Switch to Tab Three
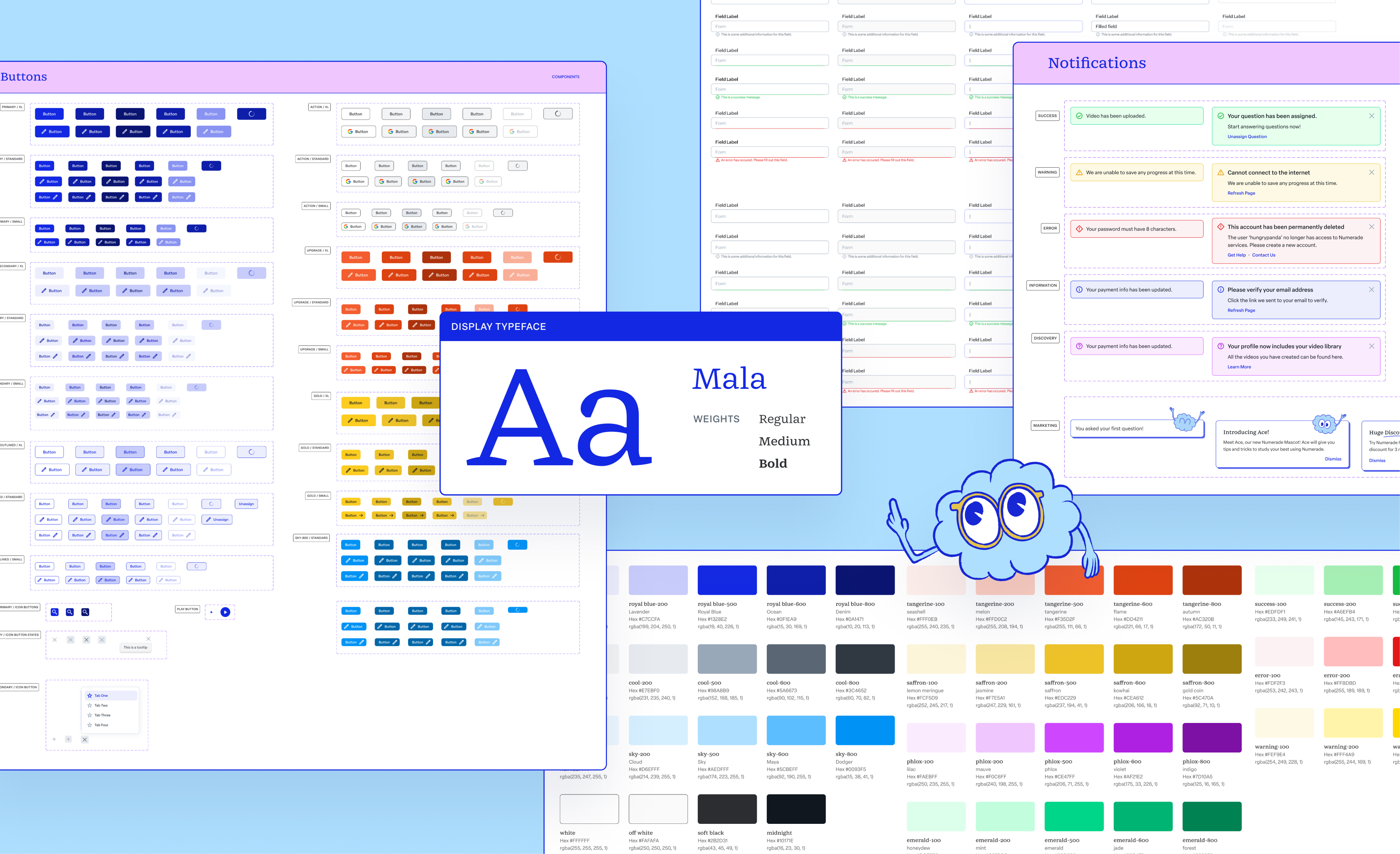The height and width of the screenshot is (854, 1400). coord(102,715)
